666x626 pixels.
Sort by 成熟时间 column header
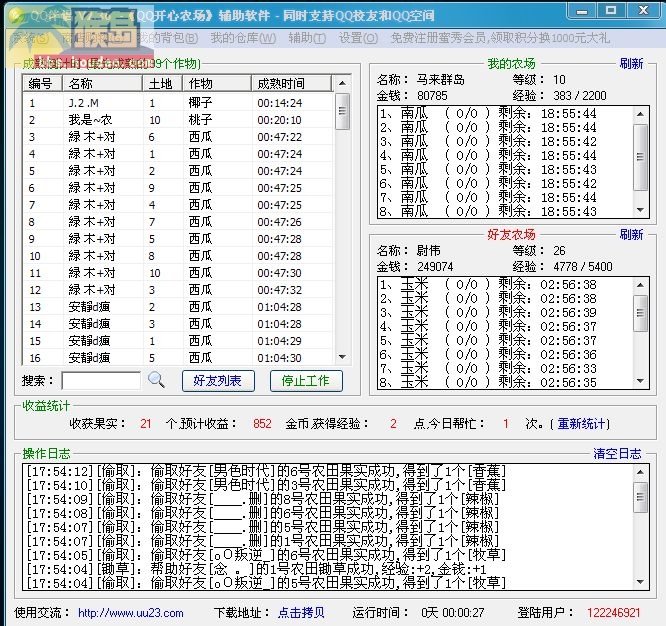291,83
